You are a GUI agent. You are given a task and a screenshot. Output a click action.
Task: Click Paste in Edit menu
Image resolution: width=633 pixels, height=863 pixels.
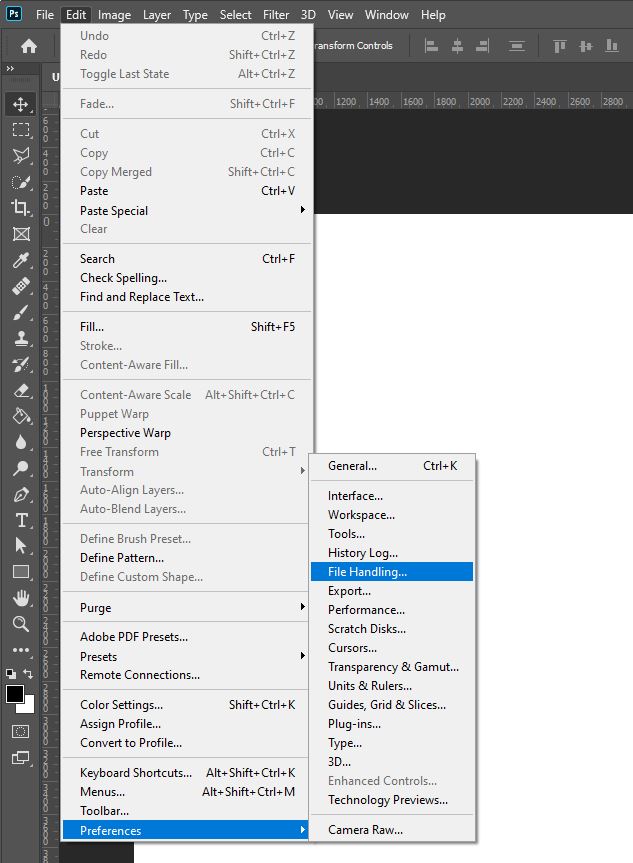point(187,191)
